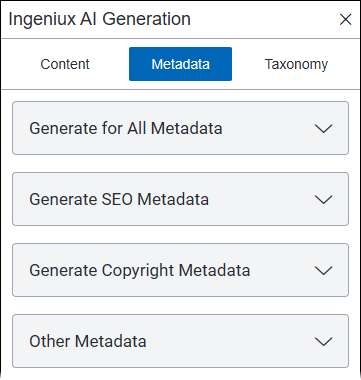
Task: Select the Metadata tab
Action: point(180,64)
